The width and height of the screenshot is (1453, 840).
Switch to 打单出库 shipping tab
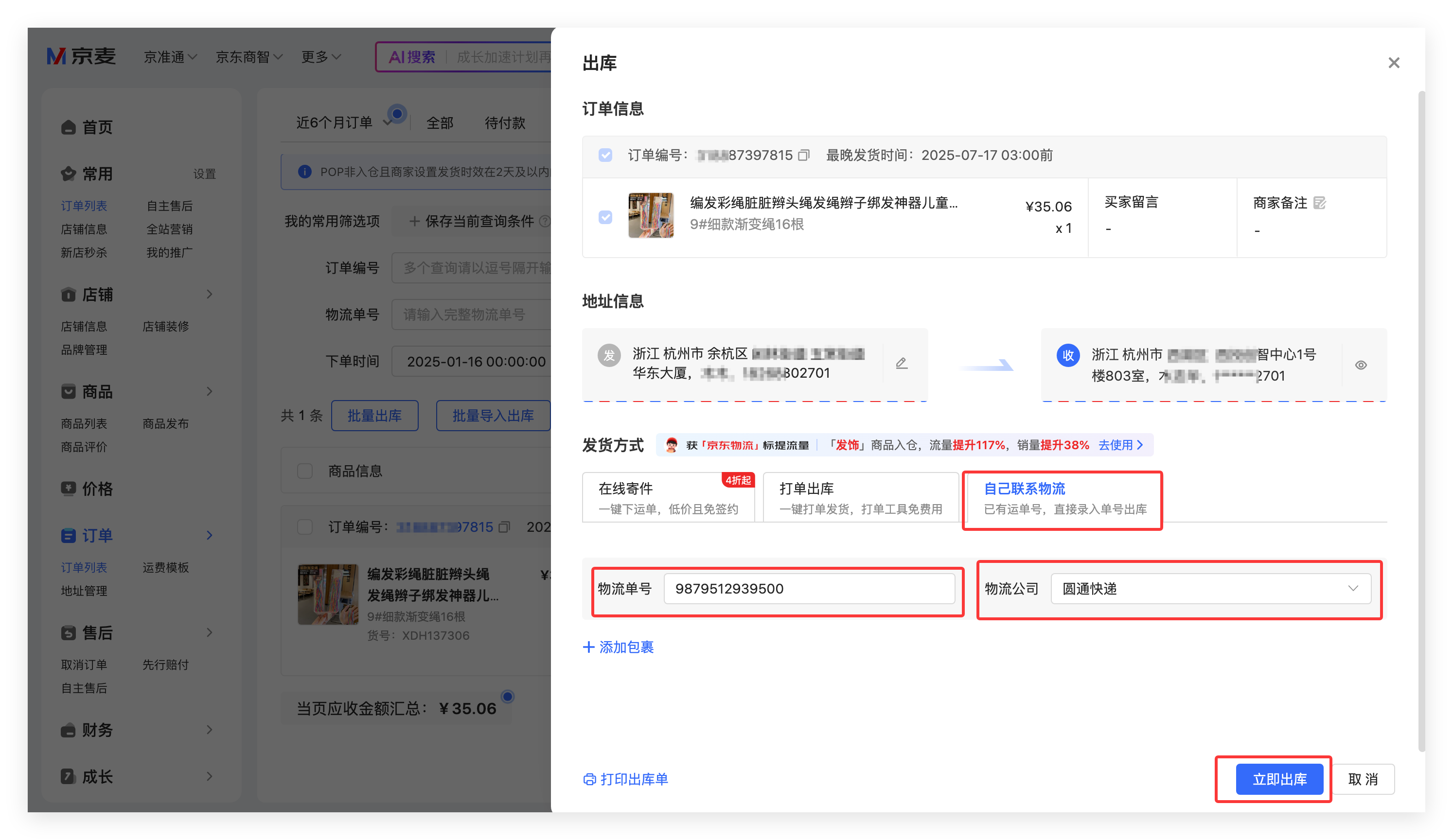pyautogui.click(x=860, y=498)
